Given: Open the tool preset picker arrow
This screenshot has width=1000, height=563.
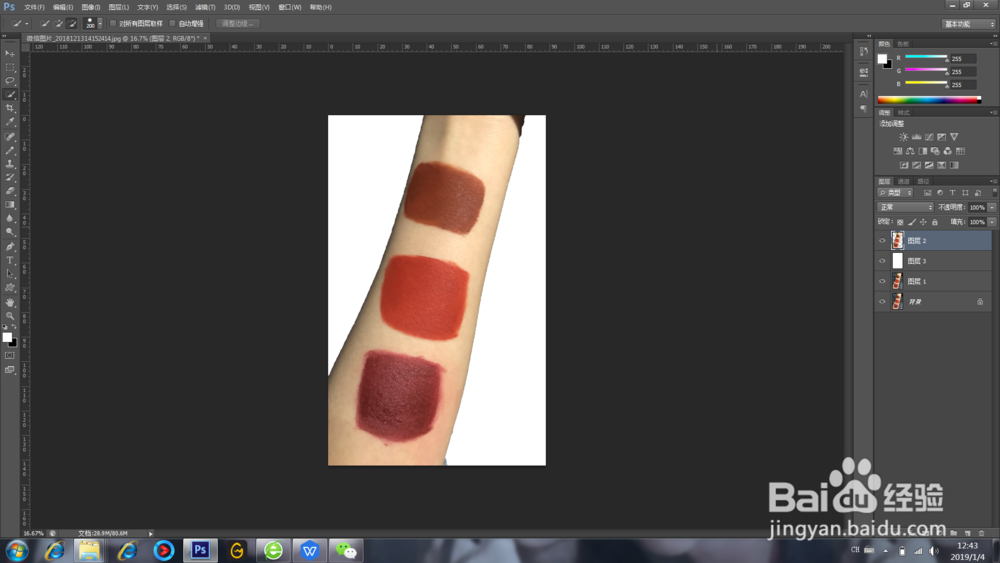Looking at the screenshot, I should 27,24.
